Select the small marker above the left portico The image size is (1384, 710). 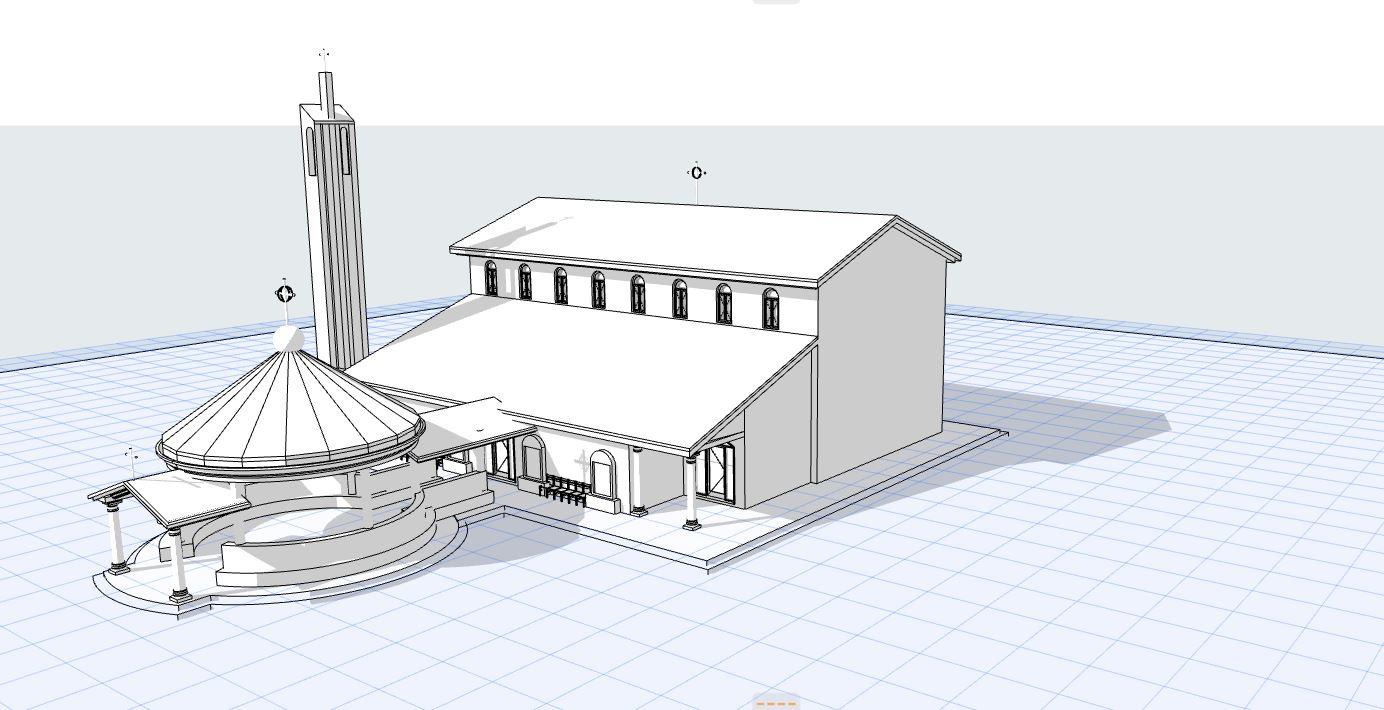coord(132,456)
